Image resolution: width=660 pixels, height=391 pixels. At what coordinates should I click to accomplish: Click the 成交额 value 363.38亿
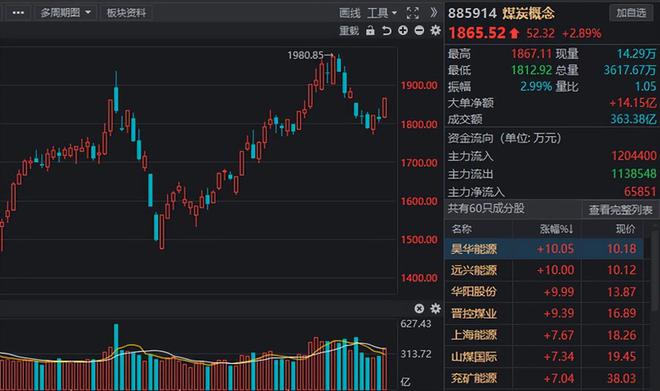tap(633, 119)
